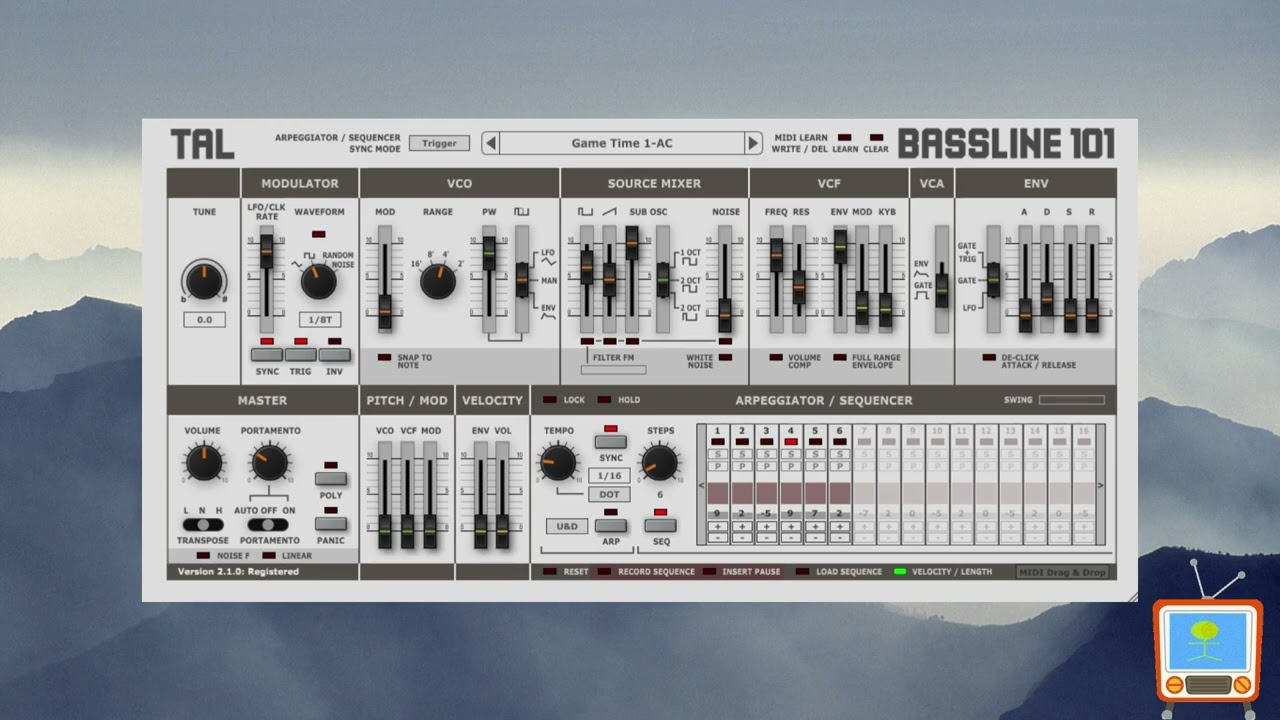The width and height of the screenshot is (1280, 720).
Task: Toggle the MIDI LEARN LED
Action: tap(845, 137)
